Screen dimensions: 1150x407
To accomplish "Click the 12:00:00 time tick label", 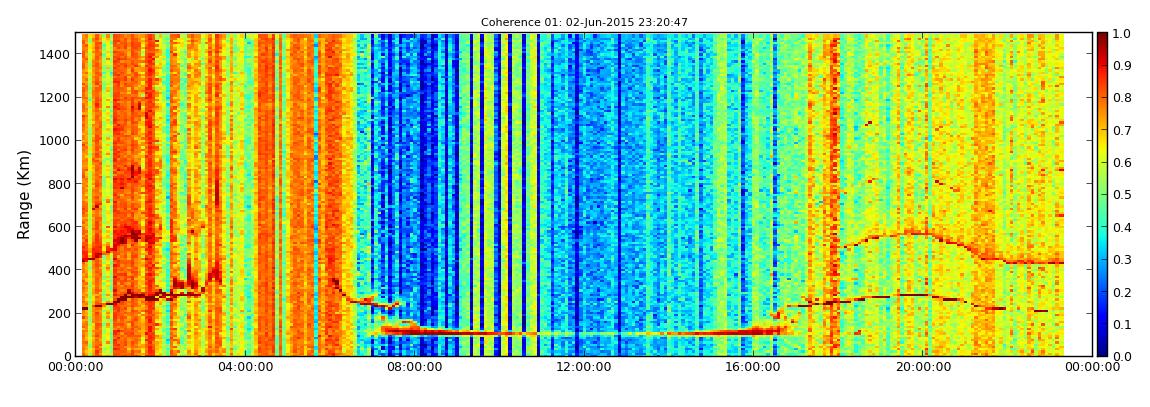I will point(583,367).
